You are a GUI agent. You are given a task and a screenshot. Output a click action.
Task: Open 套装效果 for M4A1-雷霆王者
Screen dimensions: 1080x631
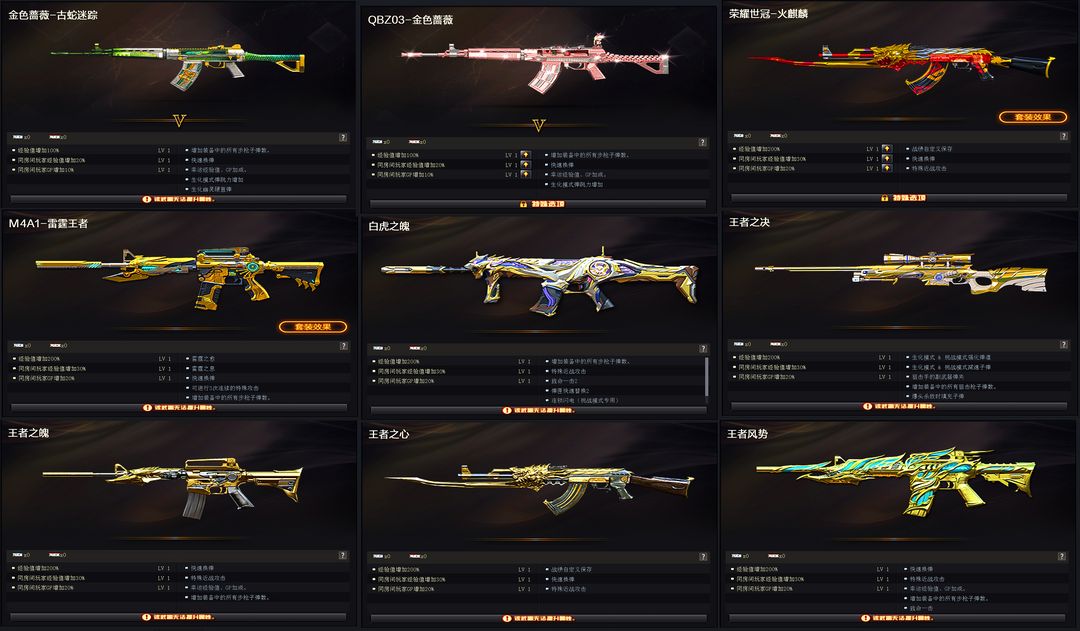[x=313, y=327]
